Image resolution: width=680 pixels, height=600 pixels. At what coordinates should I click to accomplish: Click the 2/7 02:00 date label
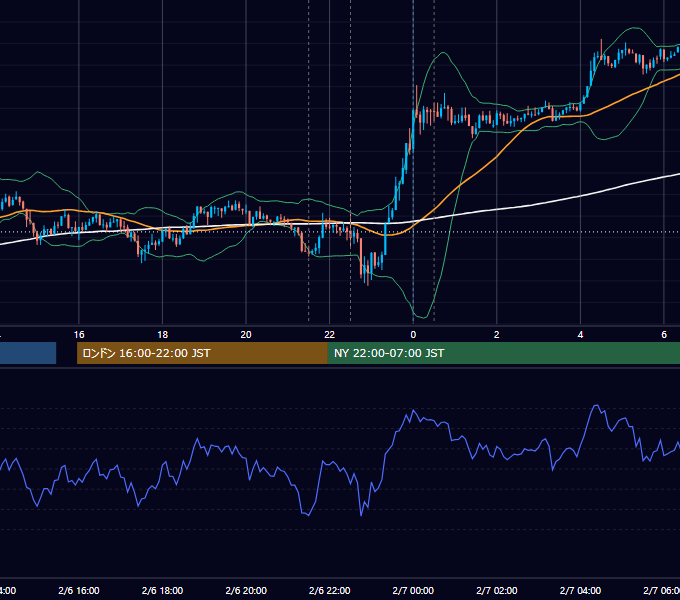coord(497,590)
